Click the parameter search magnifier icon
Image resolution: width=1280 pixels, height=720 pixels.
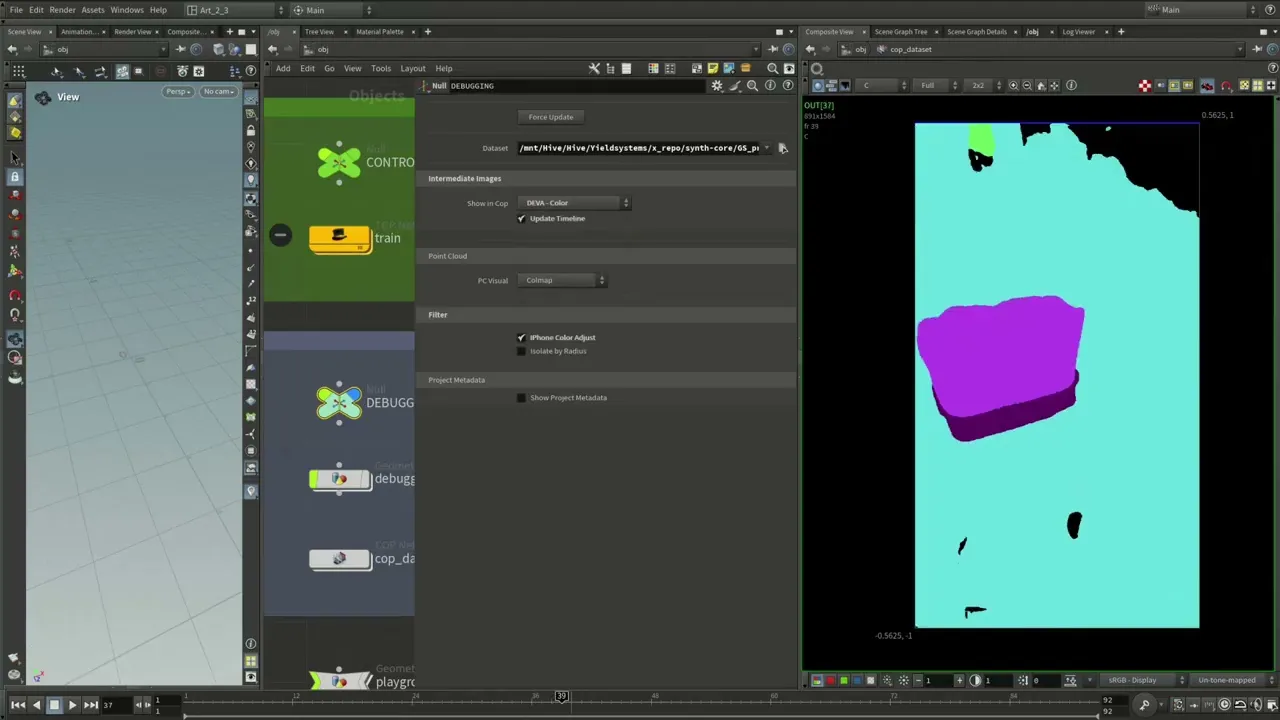pos(752,86)
